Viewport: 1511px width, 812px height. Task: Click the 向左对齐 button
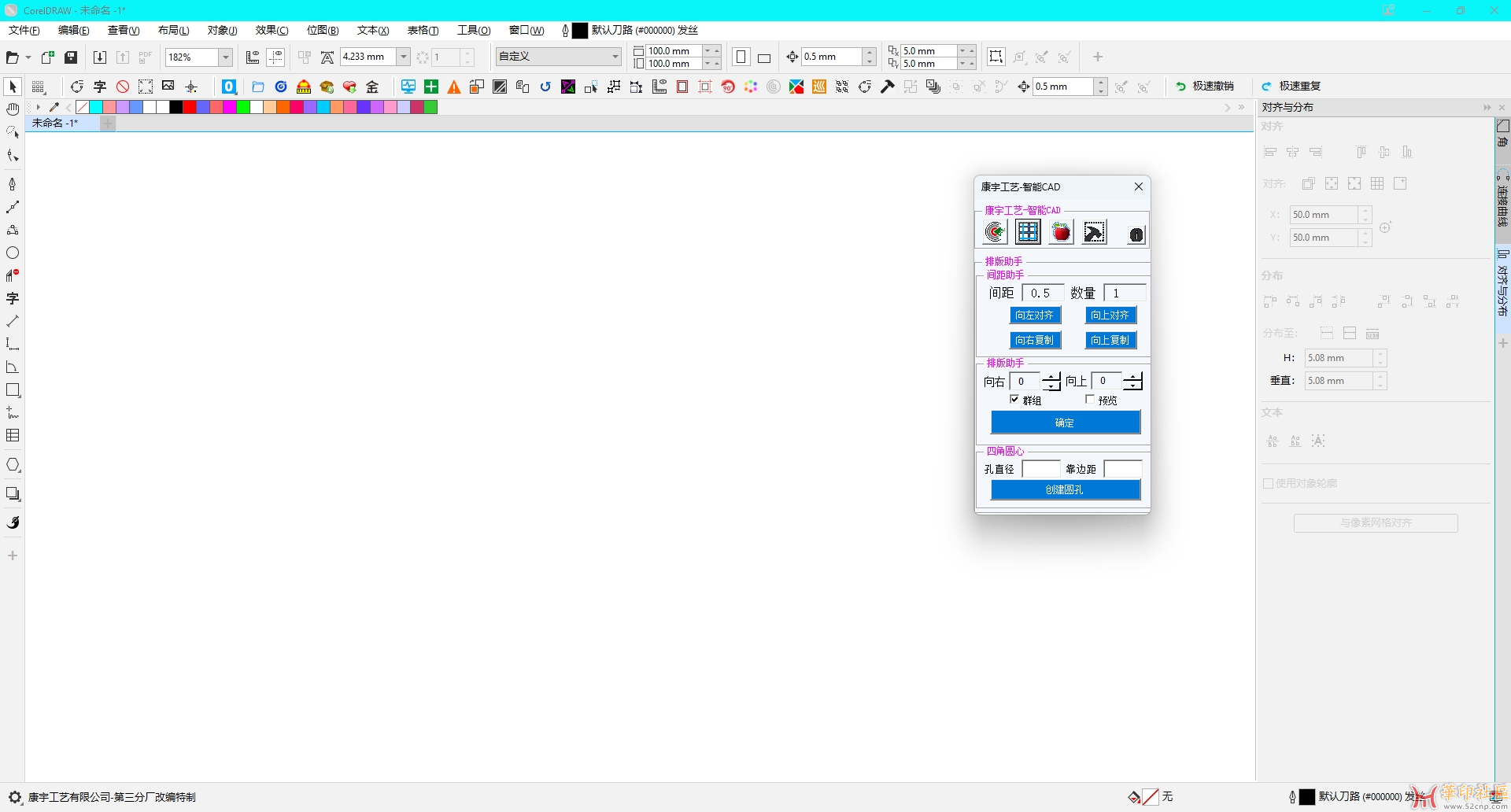pos(1035,316)
